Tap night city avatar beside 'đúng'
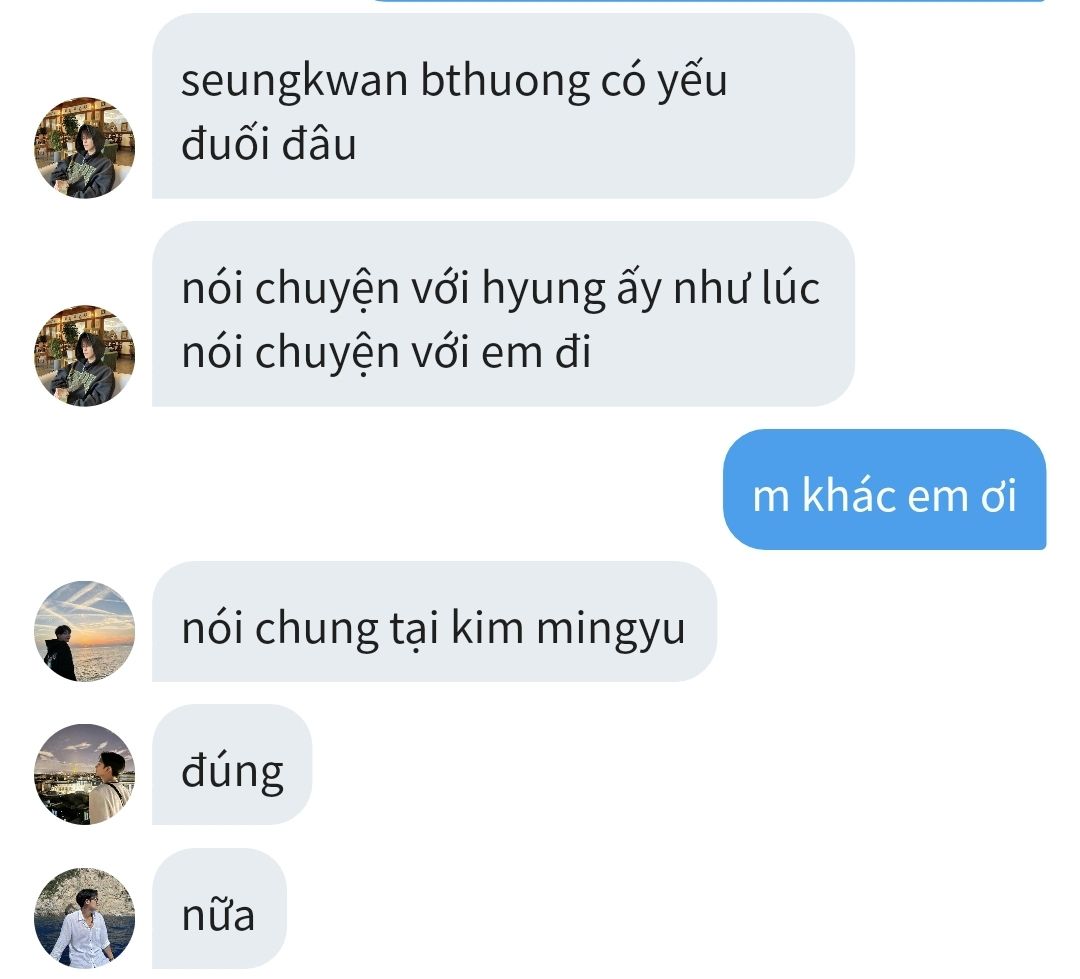The width and height of the screenshot is (1080, 979). pyautogui.click(x=84, y=774)
